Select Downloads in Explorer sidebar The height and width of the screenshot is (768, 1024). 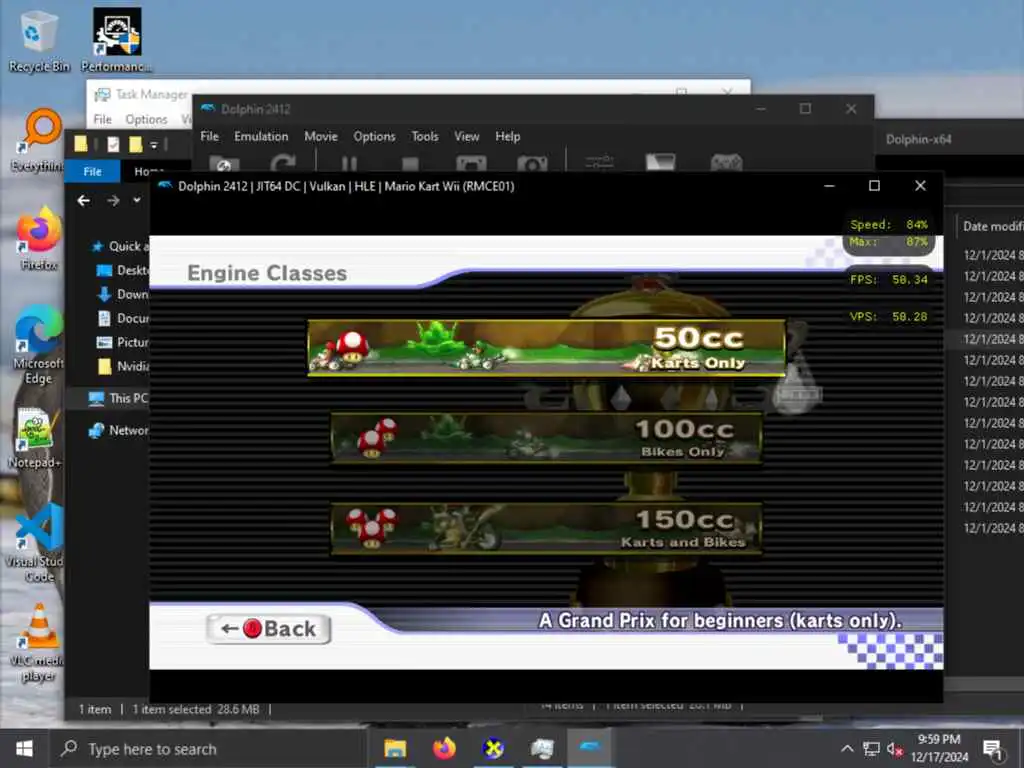tap(122, 294)
